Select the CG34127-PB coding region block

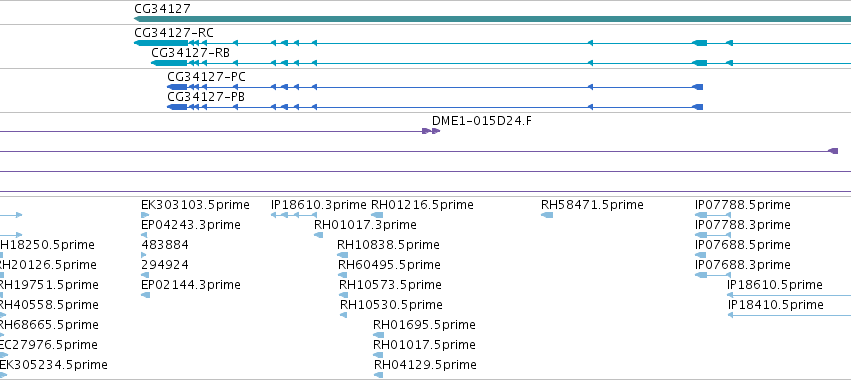click(177, 107)
